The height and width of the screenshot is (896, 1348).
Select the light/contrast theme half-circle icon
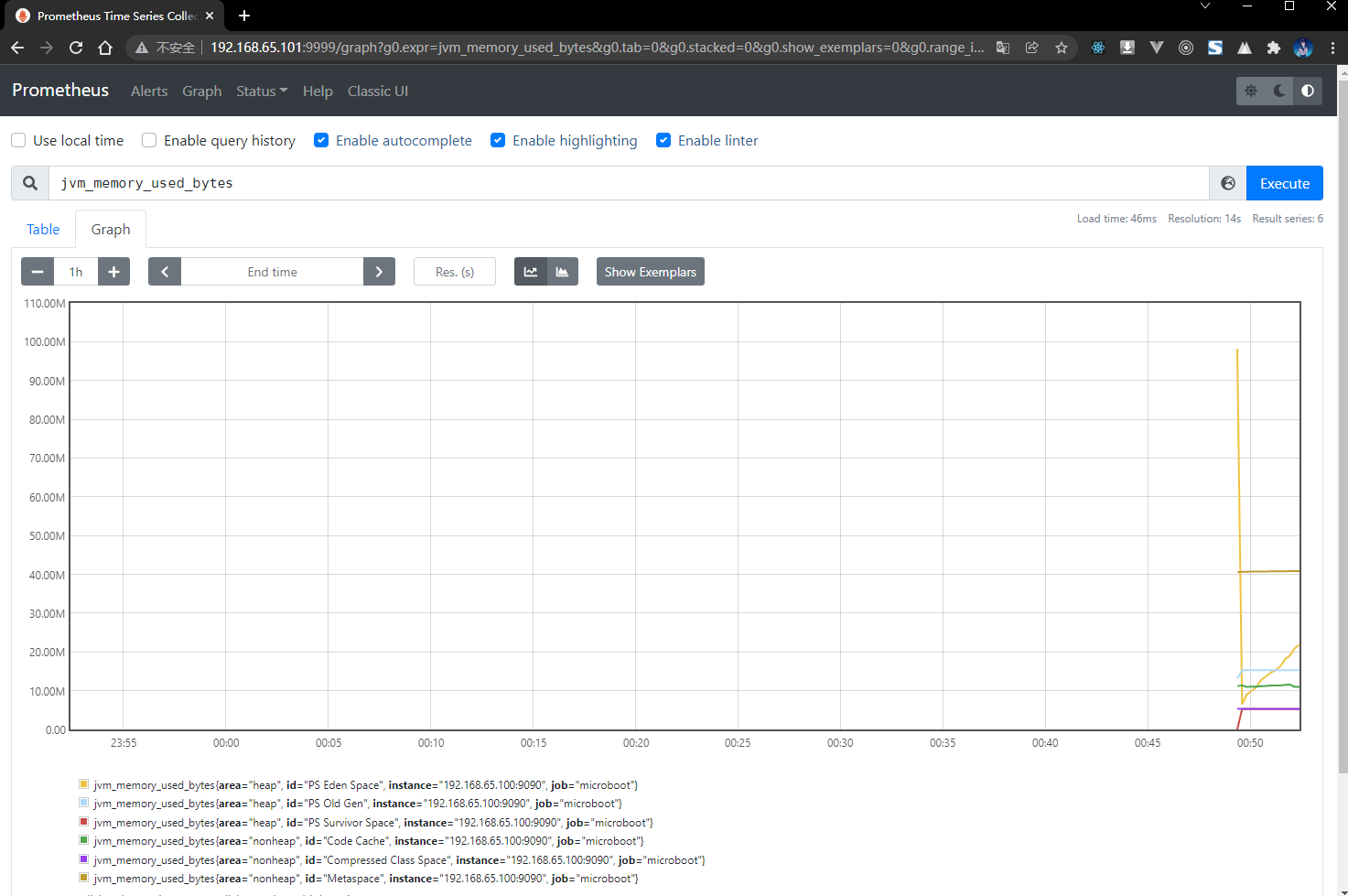point(1308,91)
